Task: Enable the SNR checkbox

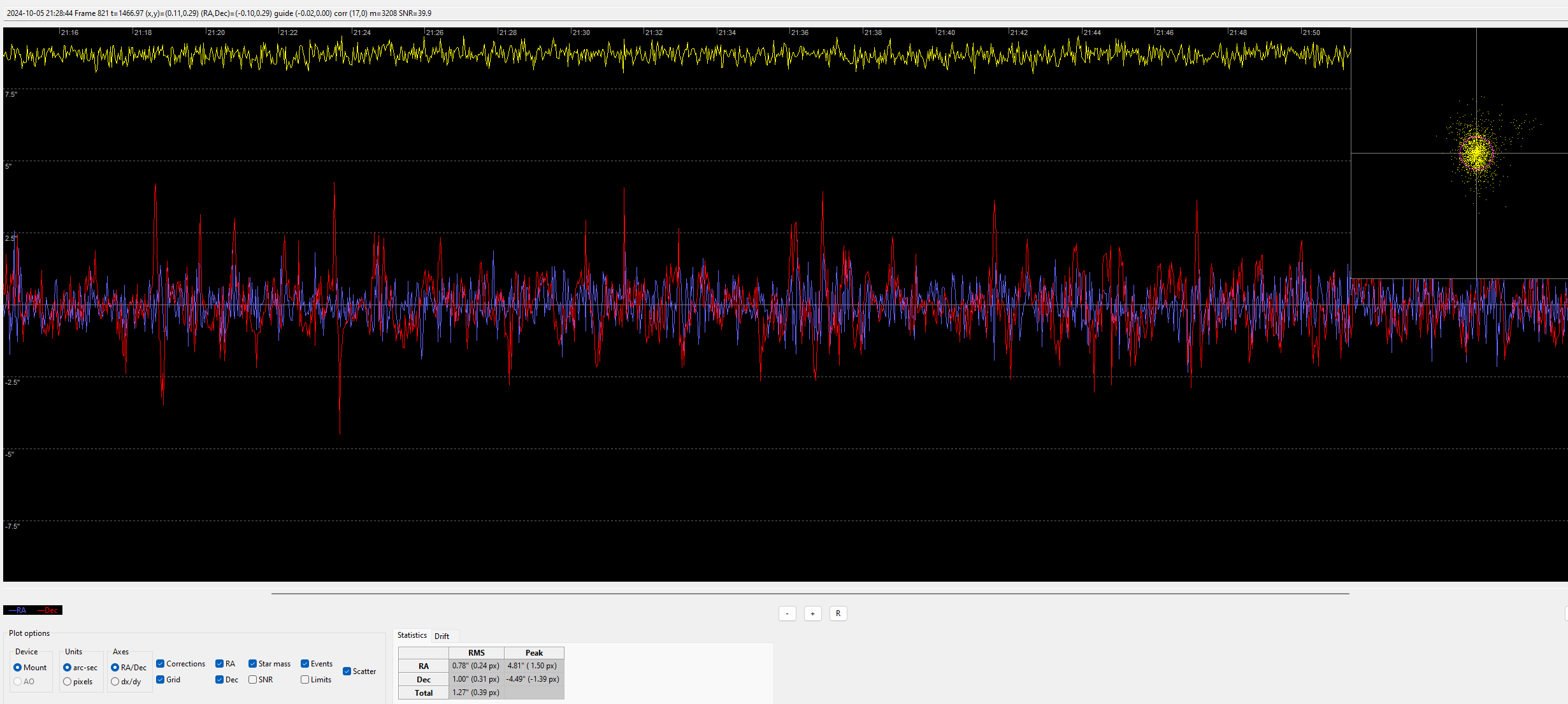Action: (253, 680)
